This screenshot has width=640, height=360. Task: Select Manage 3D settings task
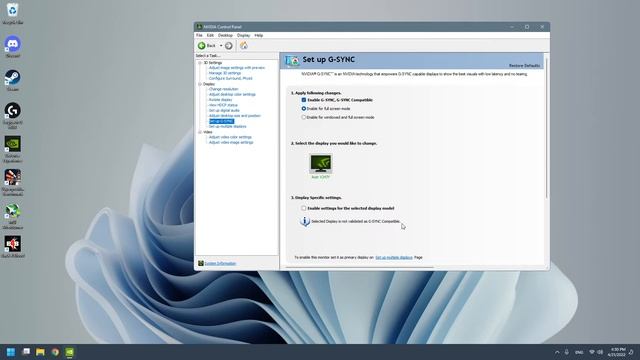tap(225, 73)
